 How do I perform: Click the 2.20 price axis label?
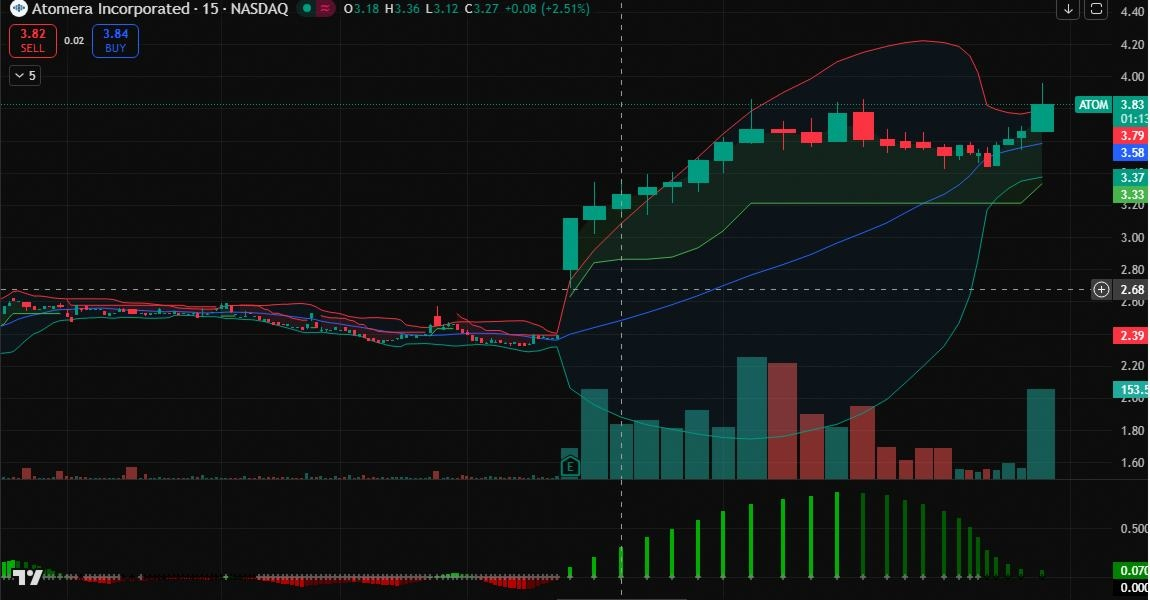(1132, 366)
